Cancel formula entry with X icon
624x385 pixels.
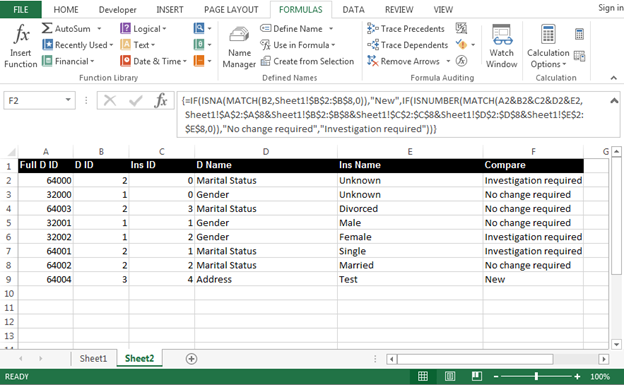pos(110,100)
